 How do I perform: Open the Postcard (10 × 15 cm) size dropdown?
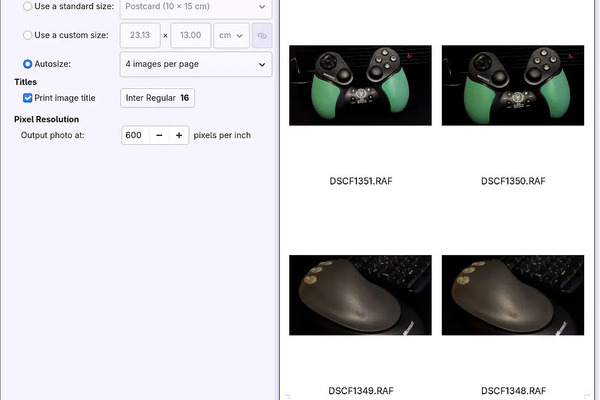point(196,7)
